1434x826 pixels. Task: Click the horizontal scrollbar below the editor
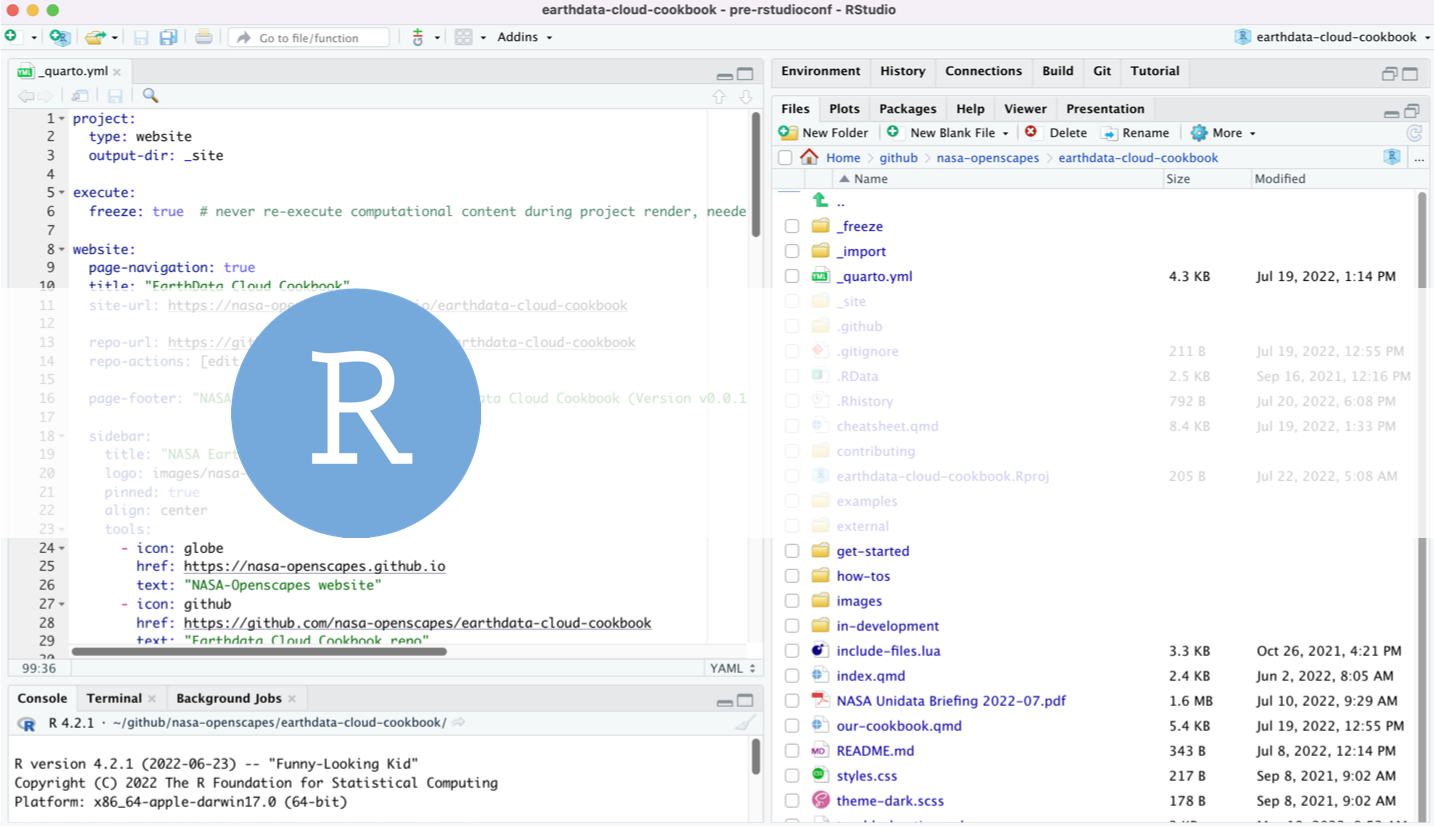click(260, 650)
